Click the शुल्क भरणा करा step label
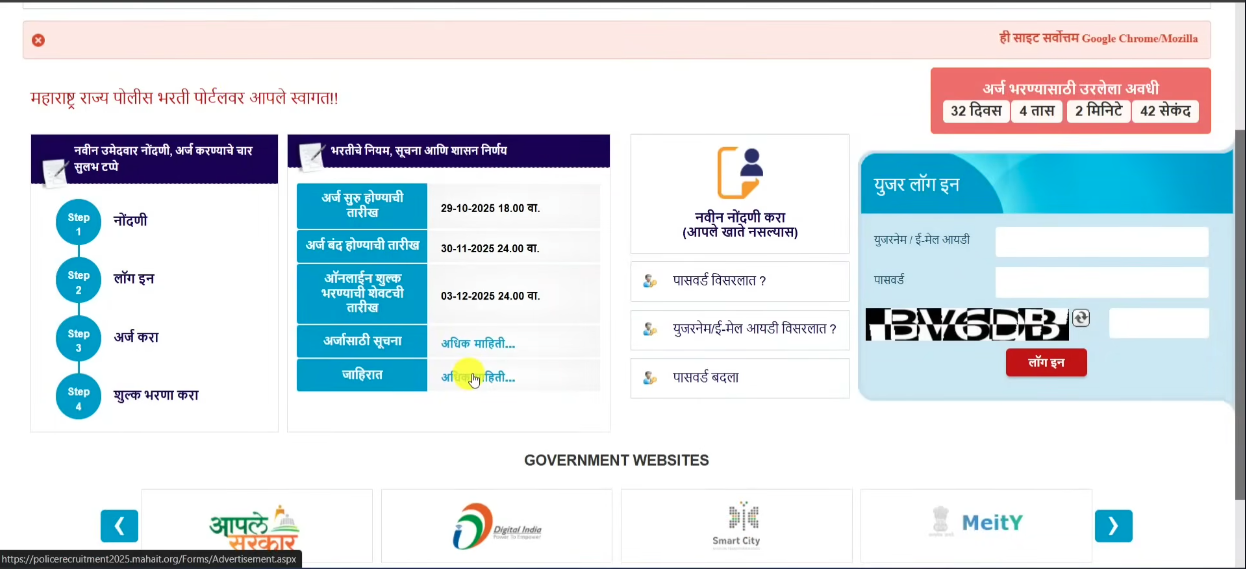Screen dimensions: 1246x569 156,395
